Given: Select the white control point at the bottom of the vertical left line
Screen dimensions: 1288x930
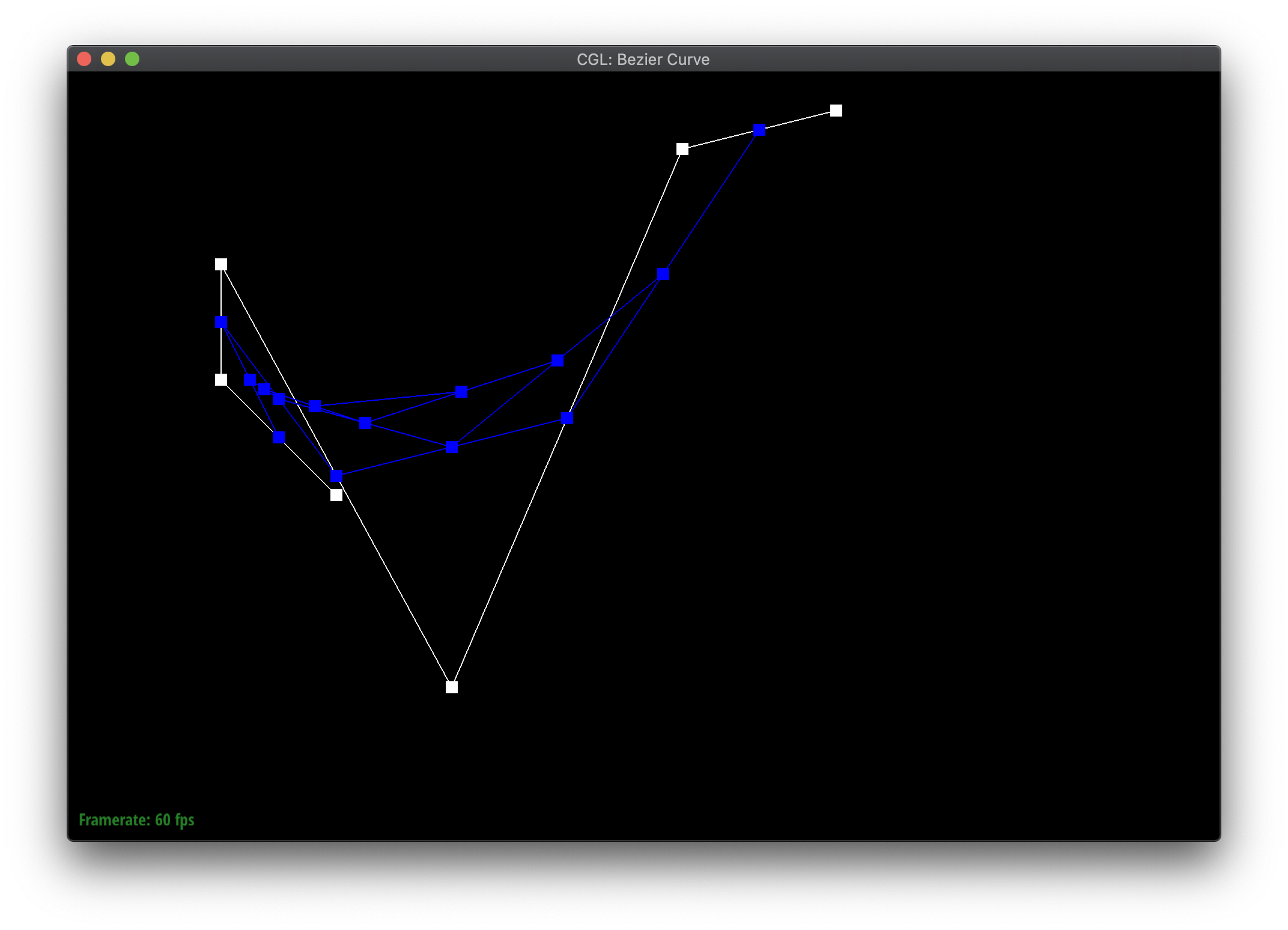Looking at the screenshot, I should point(221,380).
